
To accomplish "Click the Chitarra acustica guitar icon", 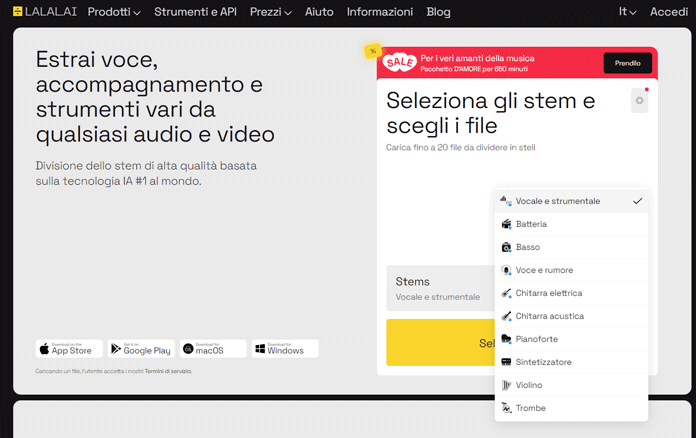I will pyautogui.click(x=506, y=316).
